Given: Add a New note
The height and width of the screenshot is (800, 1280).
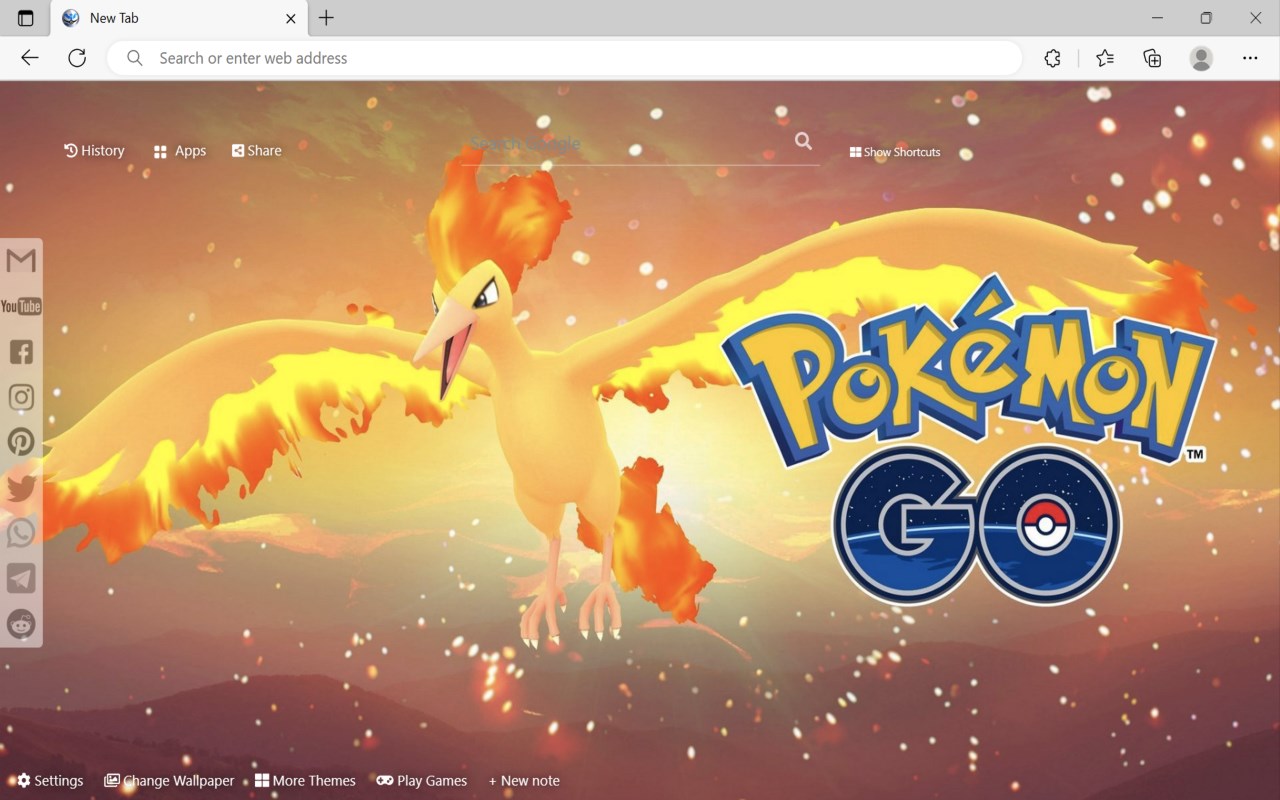Looking at the screenshot, I should [524, 781].
